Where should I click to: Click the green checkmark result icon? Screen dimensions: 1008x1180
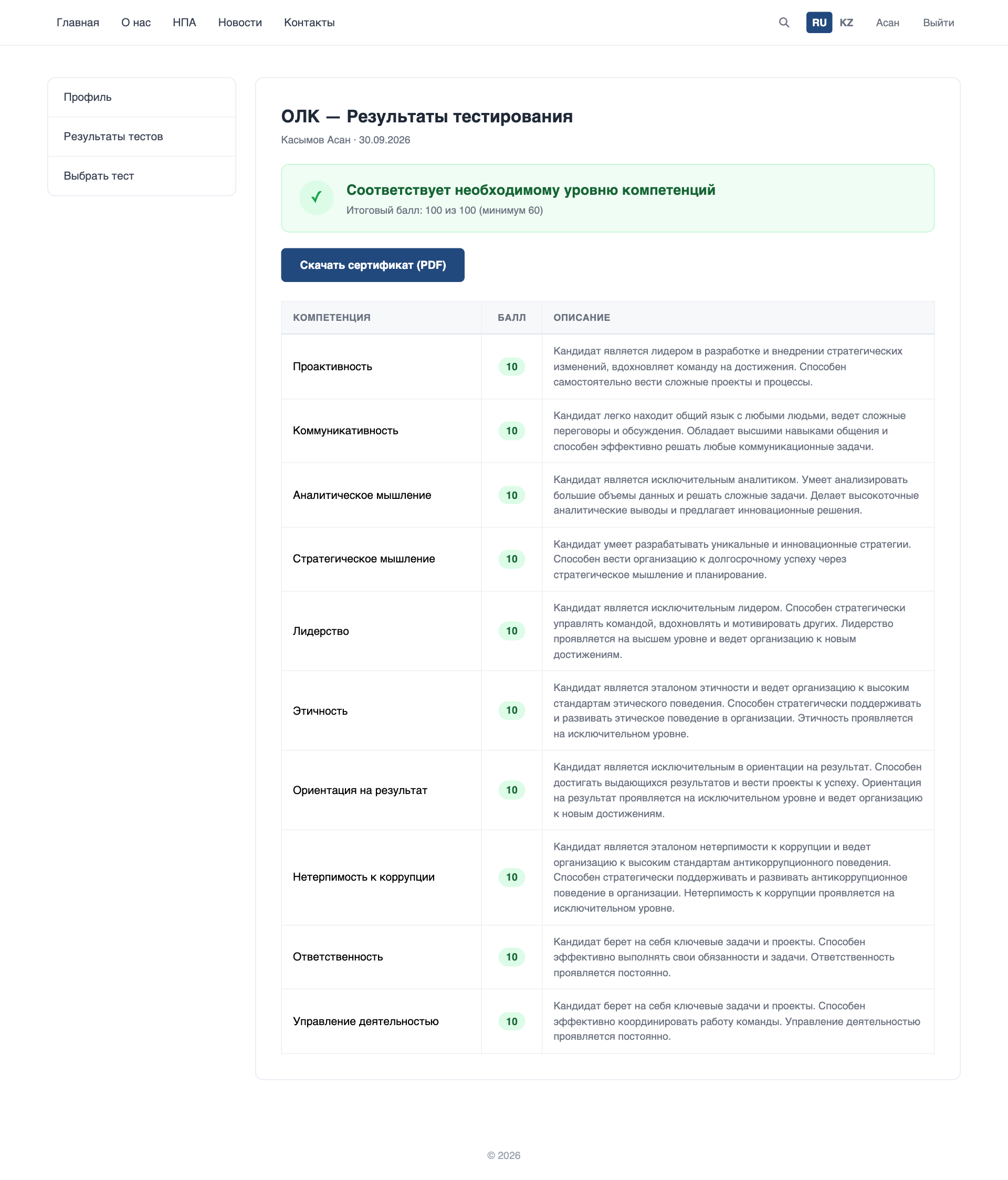316,197
